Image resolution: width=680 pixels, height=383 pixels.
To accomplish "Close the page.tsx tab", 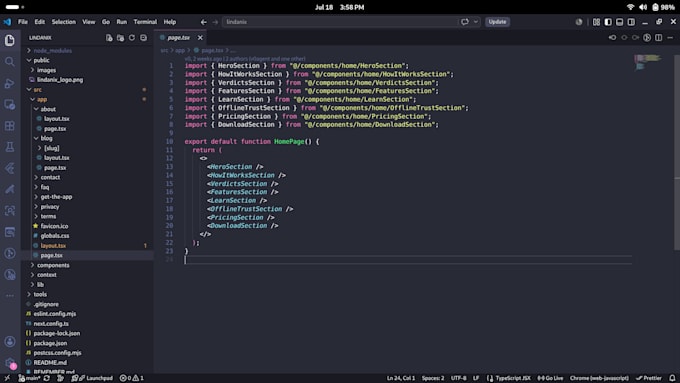I will click(200, 38).
